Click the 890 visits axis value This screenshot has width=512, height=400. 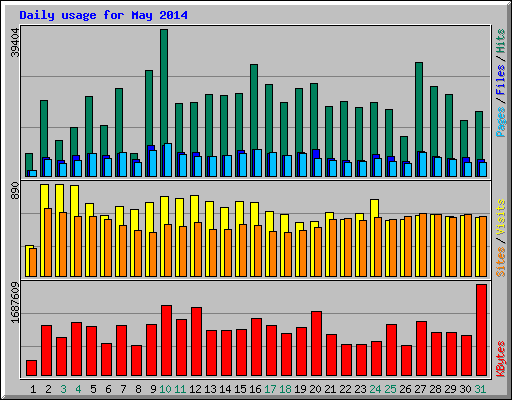coord(15,191)
